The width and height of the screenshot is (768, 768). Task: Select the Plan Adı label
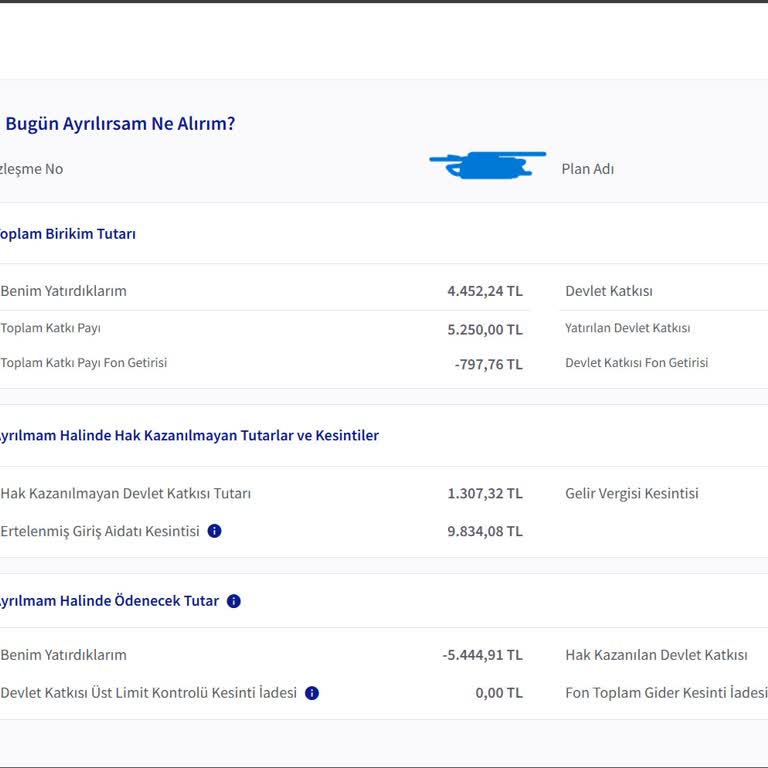(x=588, y=169)
